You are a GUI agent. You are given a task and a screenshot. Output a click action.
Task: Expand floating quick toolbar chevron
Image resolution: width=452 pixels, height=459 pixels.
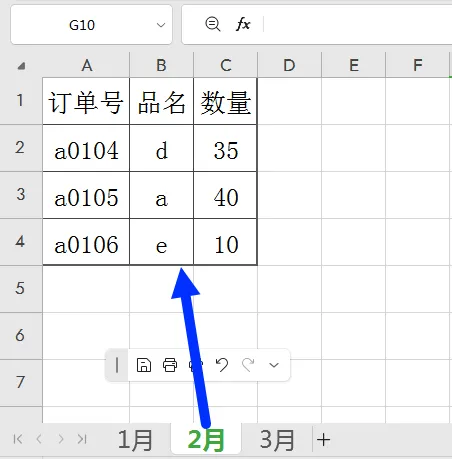[274, 365]
